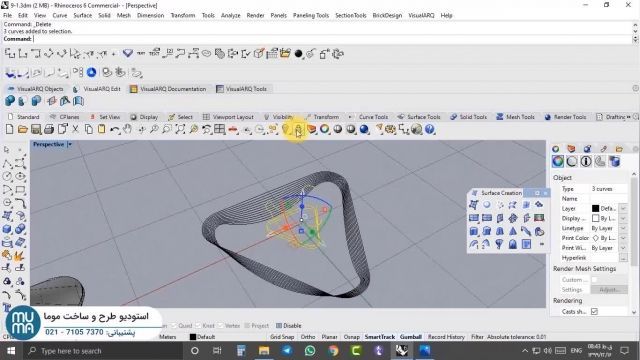Select the Polyline tool in left sidebar
This screenshot has height=360, width=640.
click(7, 163)
